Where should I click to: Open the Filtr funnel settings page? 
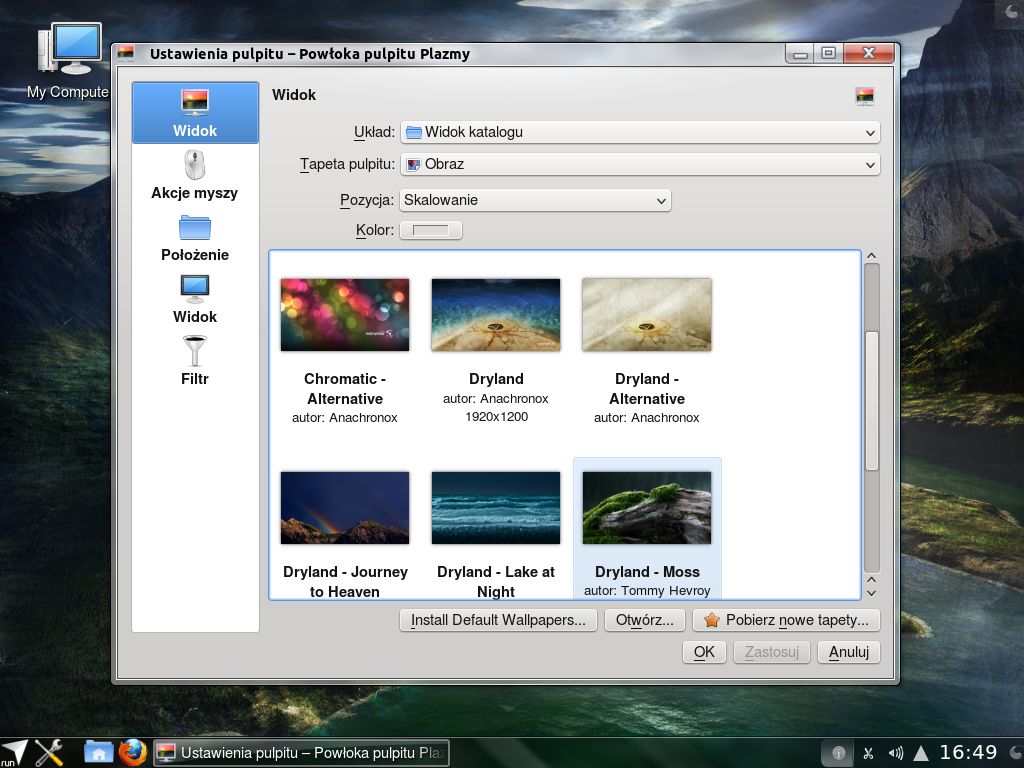coord(195,360)
